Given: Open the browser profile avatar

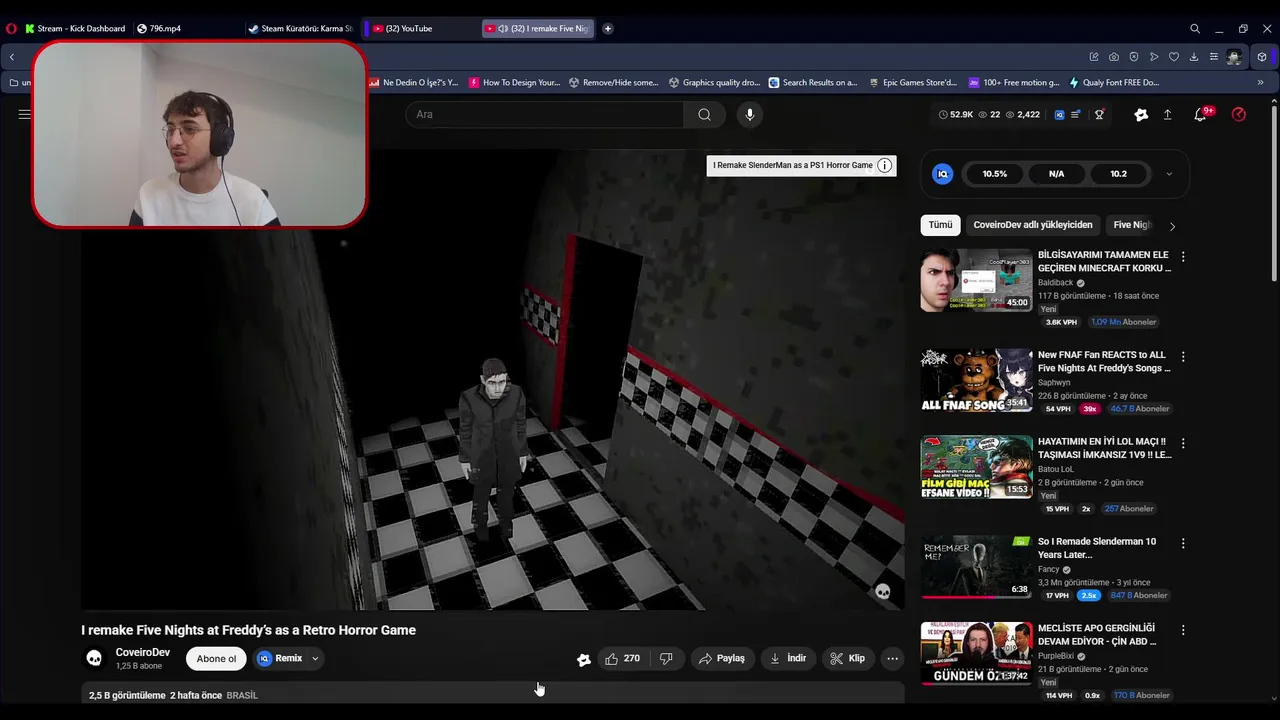Looking at the screenshot, I should pos(1234,57).
